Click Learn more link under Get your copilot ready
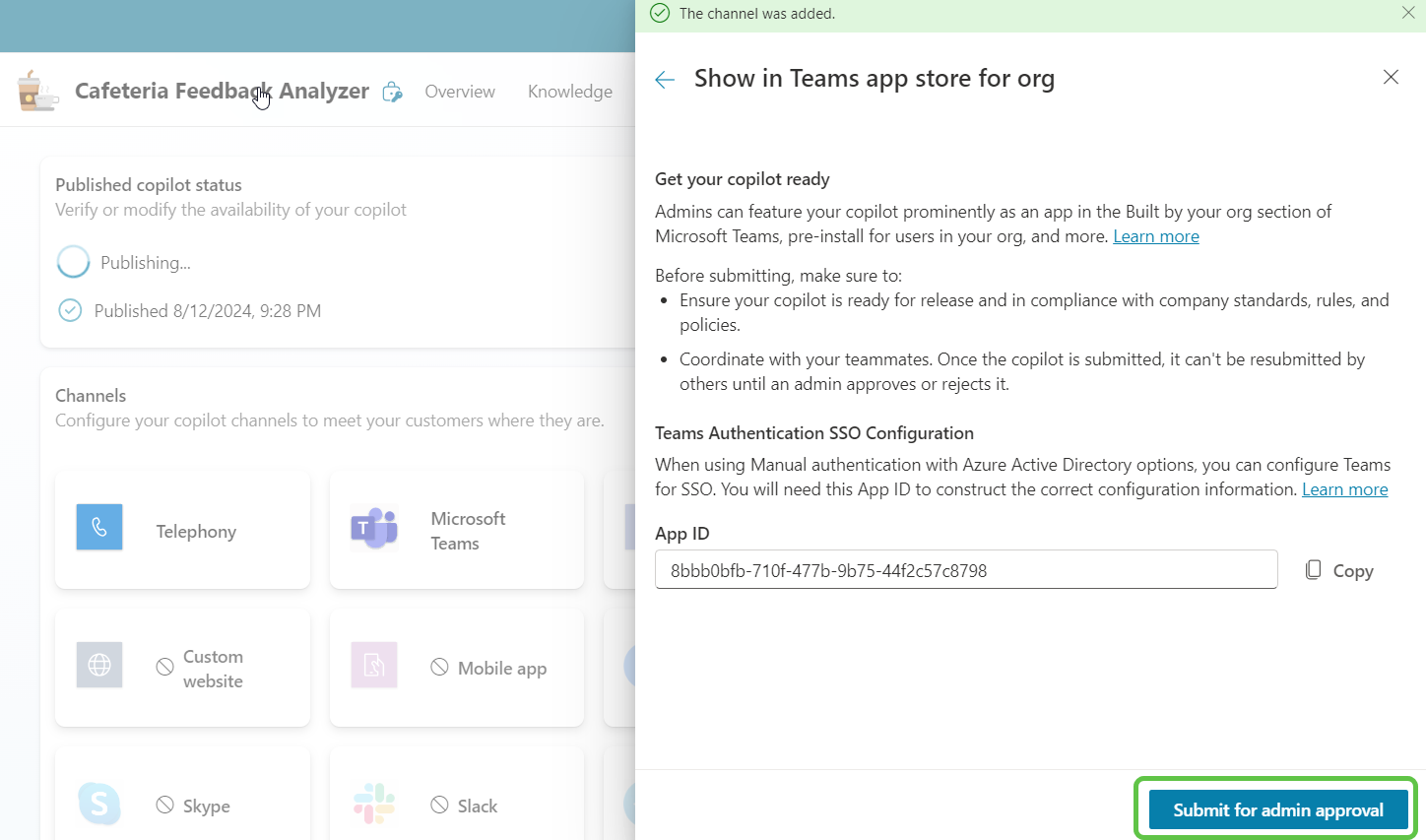This screenshot has height=840, width=1426. (1155, 236)
